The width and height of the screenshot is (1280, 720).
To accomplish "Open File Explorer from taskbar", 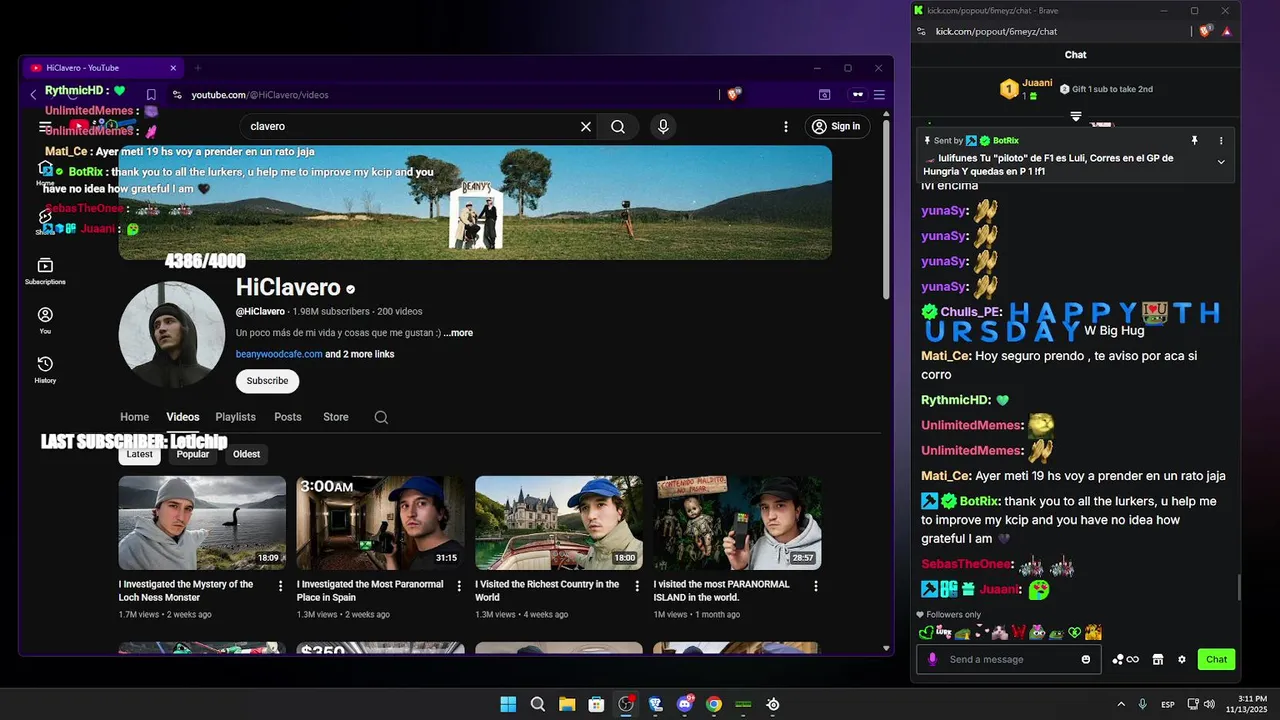I will click(x=567, y=704).
